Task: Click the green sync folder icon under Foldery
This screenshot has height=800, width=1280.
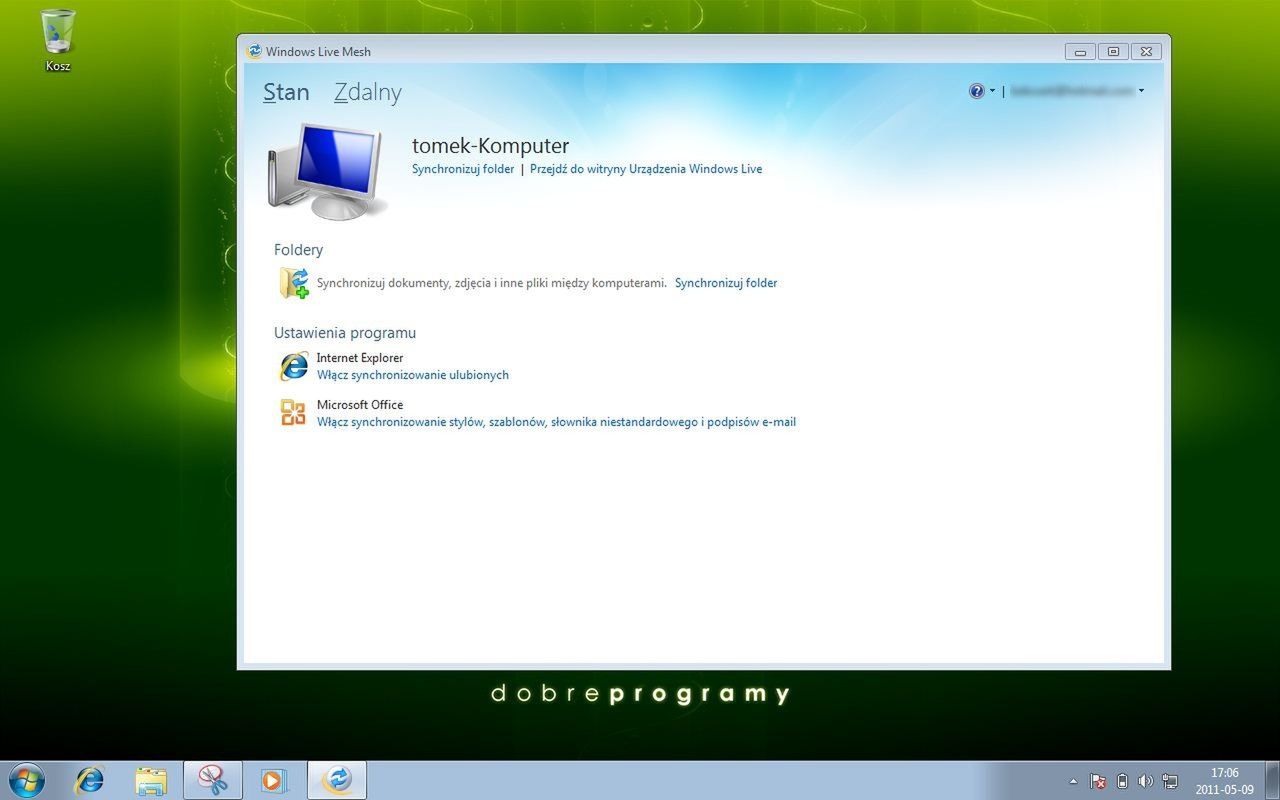Action: pyautogui.click(x=292, y=283)
